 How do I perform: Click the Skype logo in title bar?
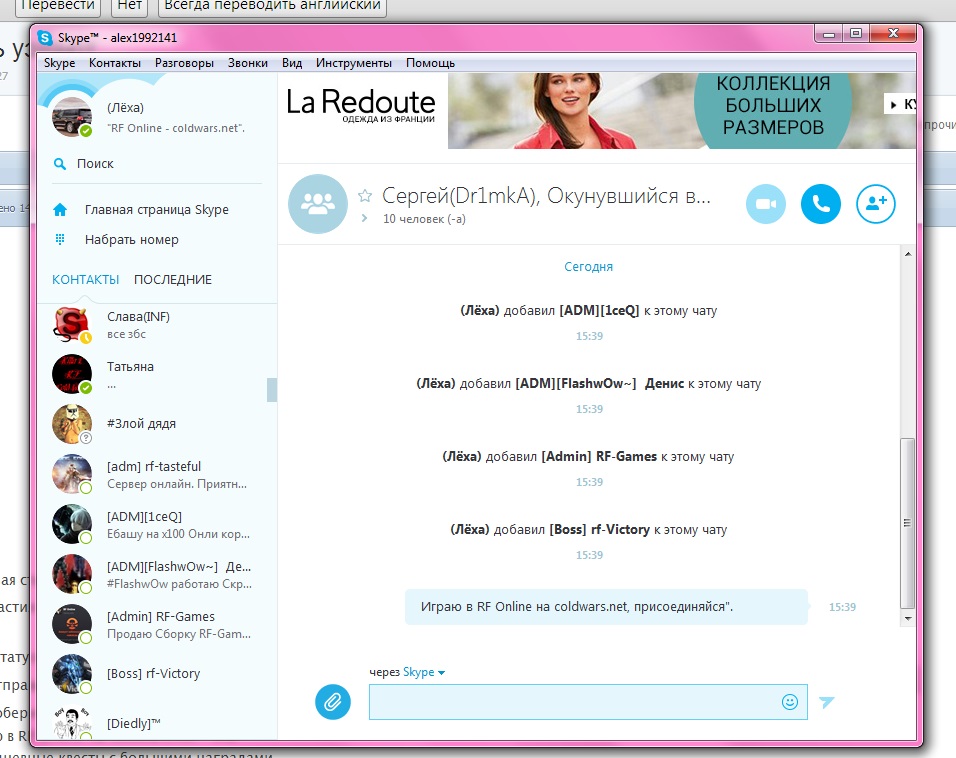[45, 38]
